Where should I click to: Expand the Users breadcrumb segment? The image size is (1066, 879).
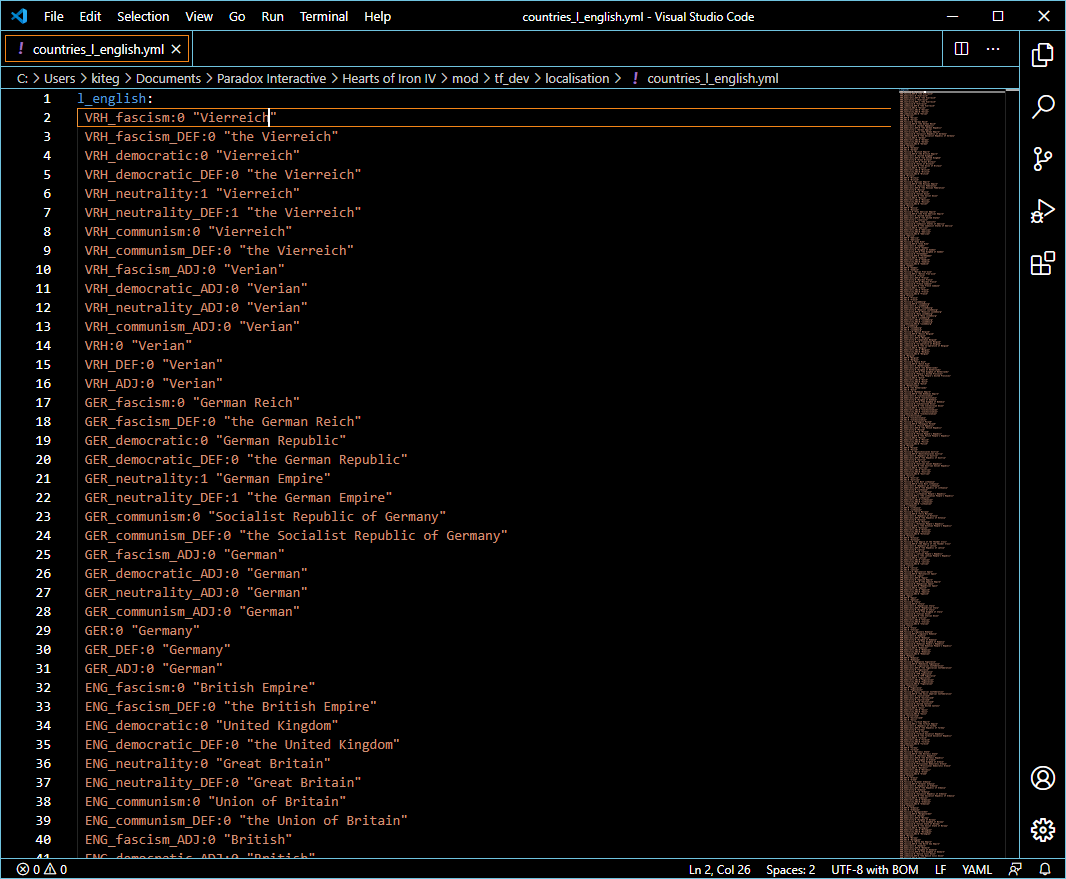click(60, 78)
